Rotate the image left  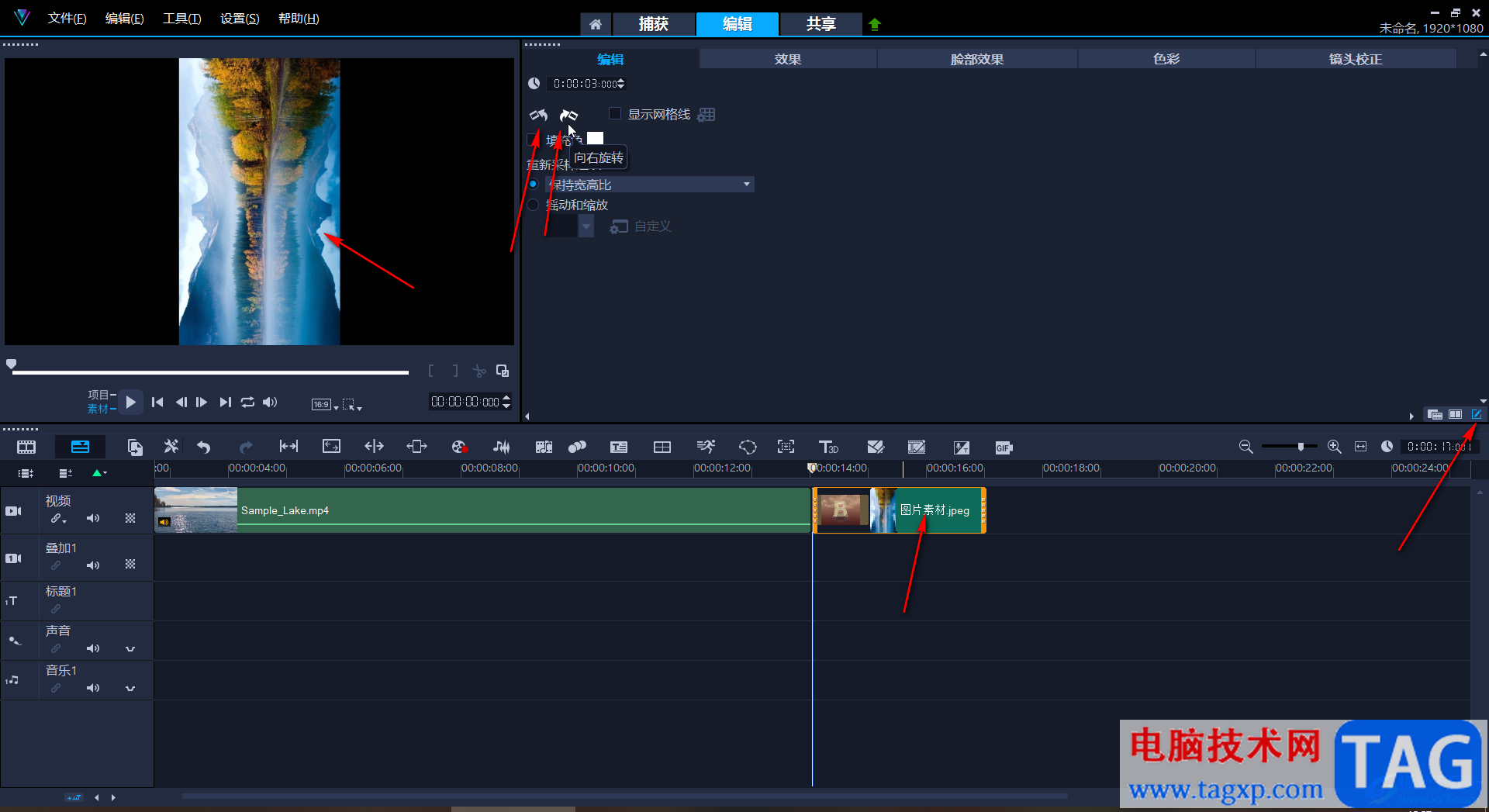[538, 115]
